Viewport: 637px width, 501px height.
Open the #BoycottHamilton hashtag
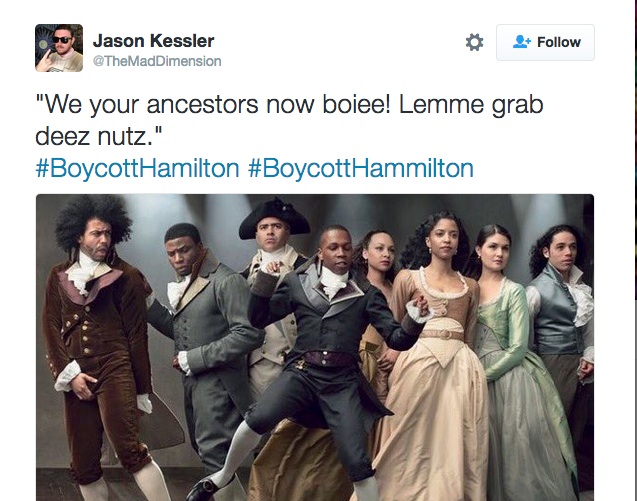pyautogui.click(x=138, y=167)
